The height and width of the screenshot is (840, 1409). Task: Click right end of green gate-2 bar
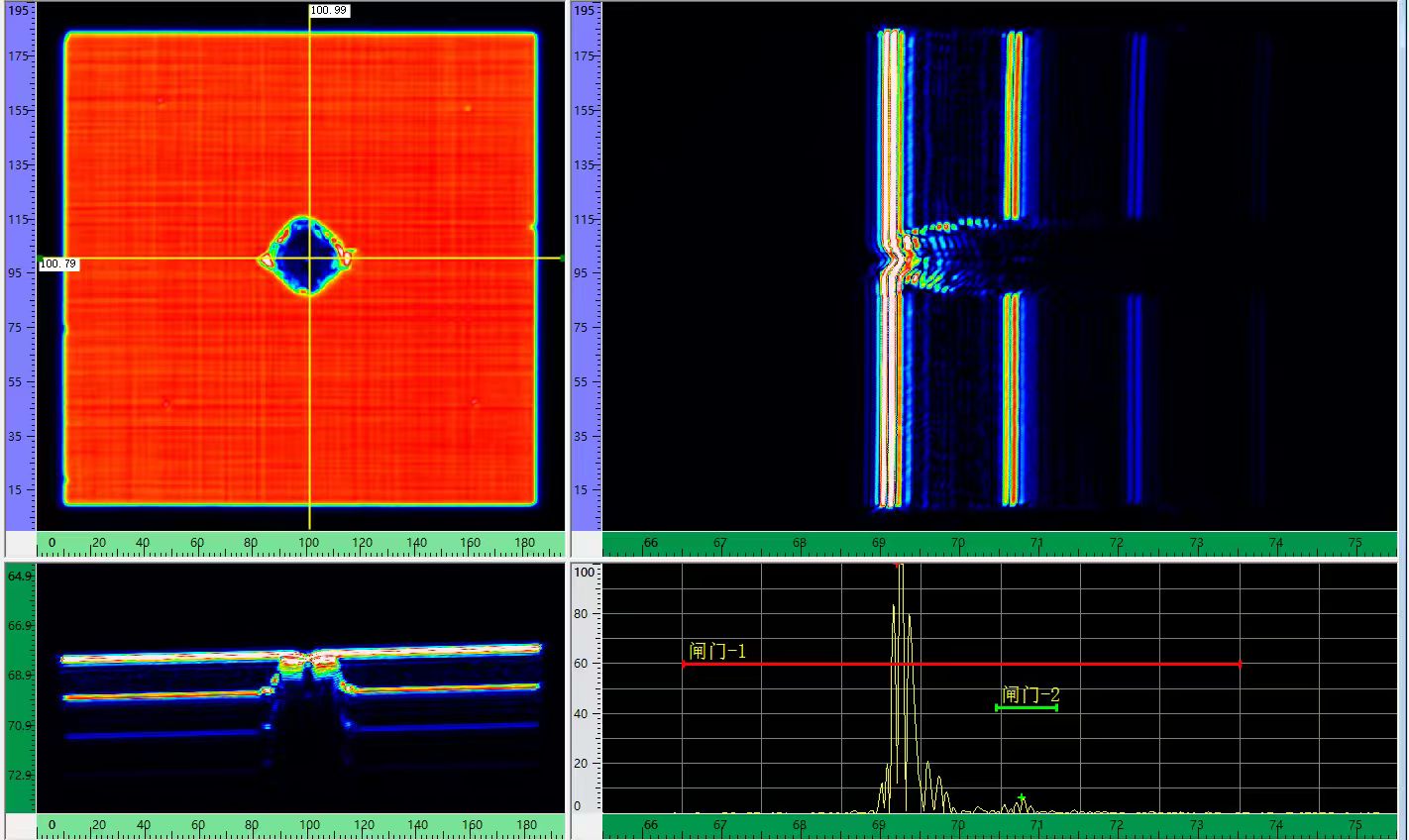[x=1056, y=707]
